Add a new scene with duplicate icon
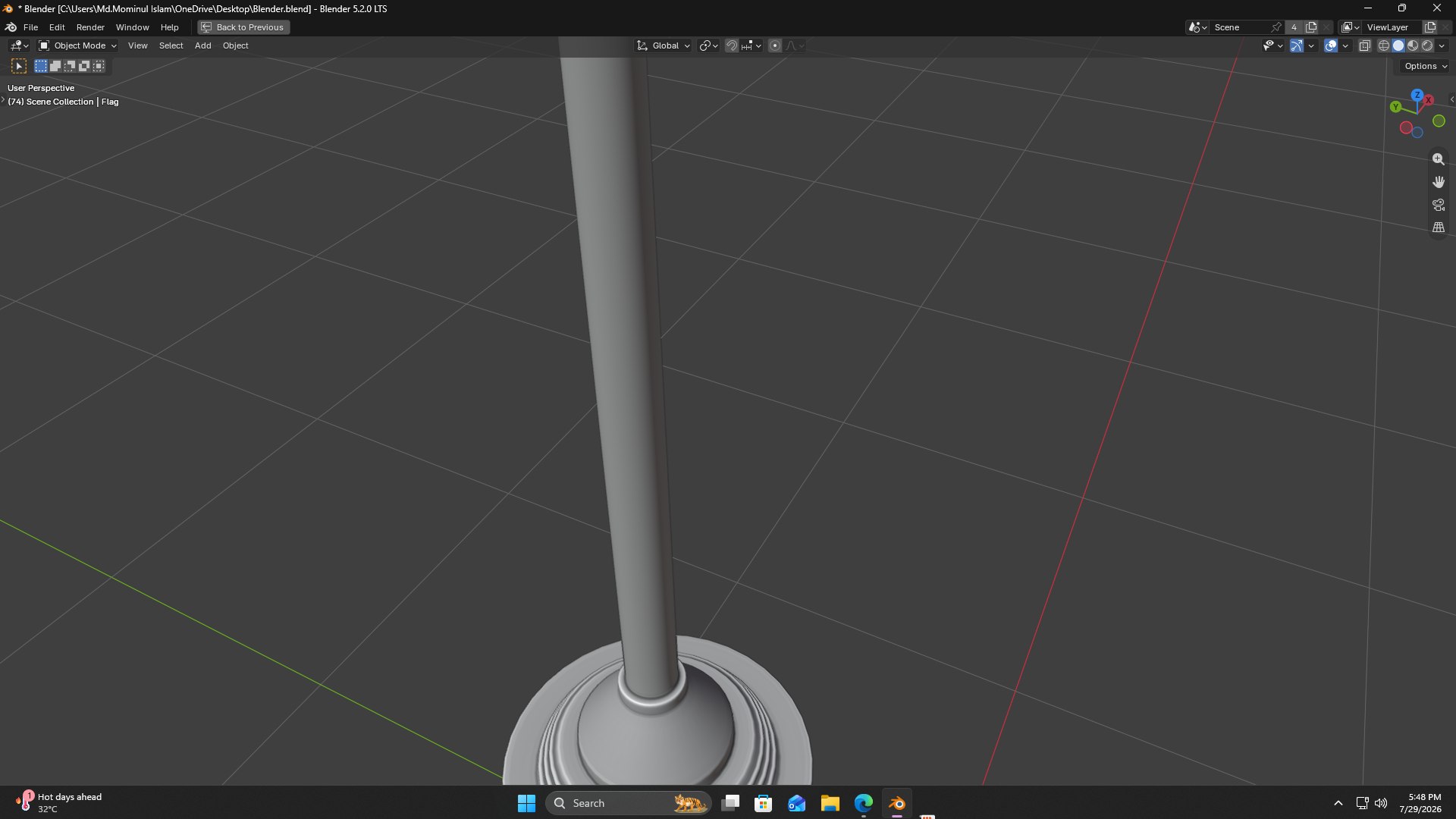Viewport: 1456px width, 819px height. 1311,27
